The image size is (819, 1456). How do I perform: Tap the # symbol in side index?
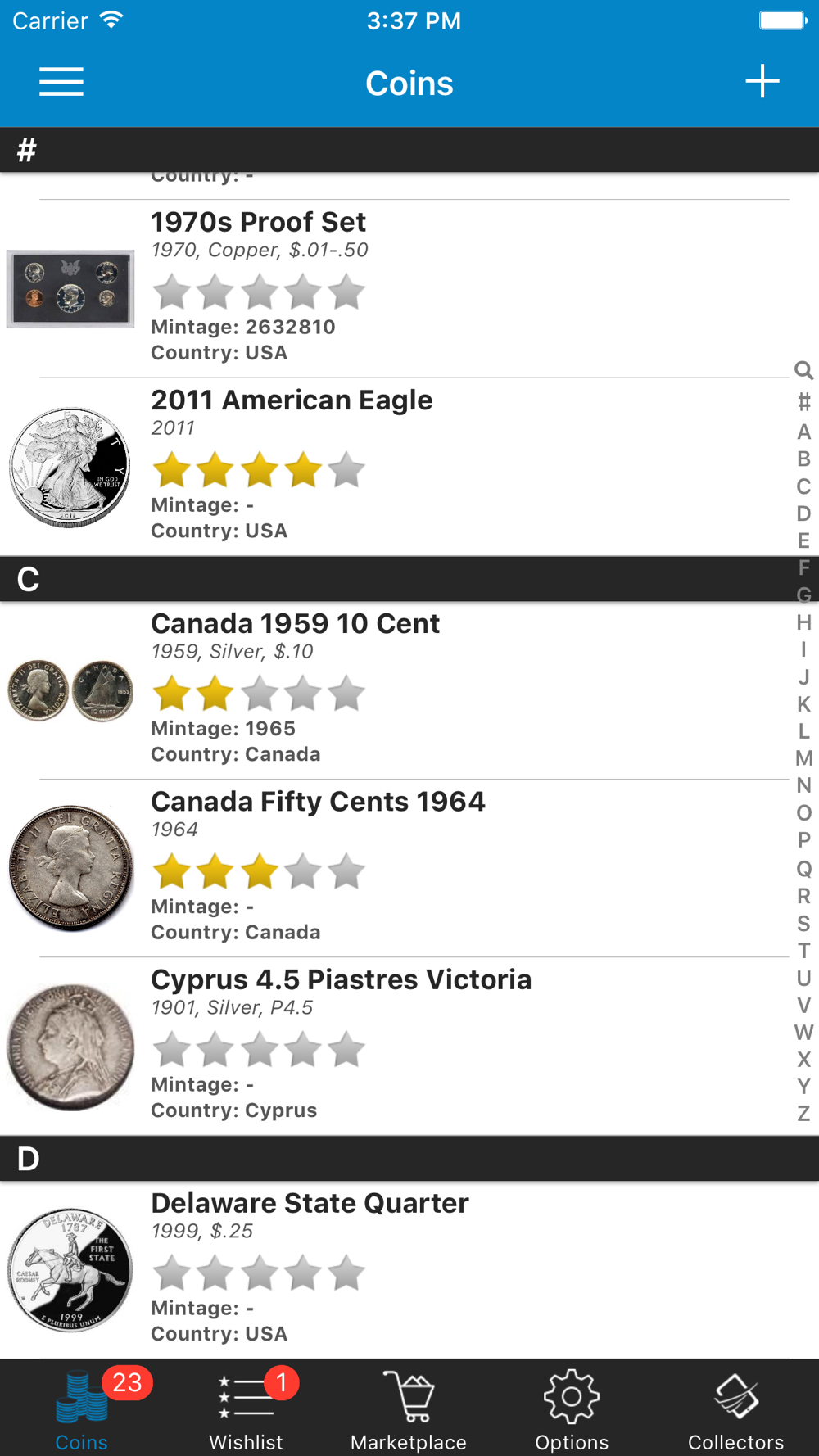click(803, 402)
